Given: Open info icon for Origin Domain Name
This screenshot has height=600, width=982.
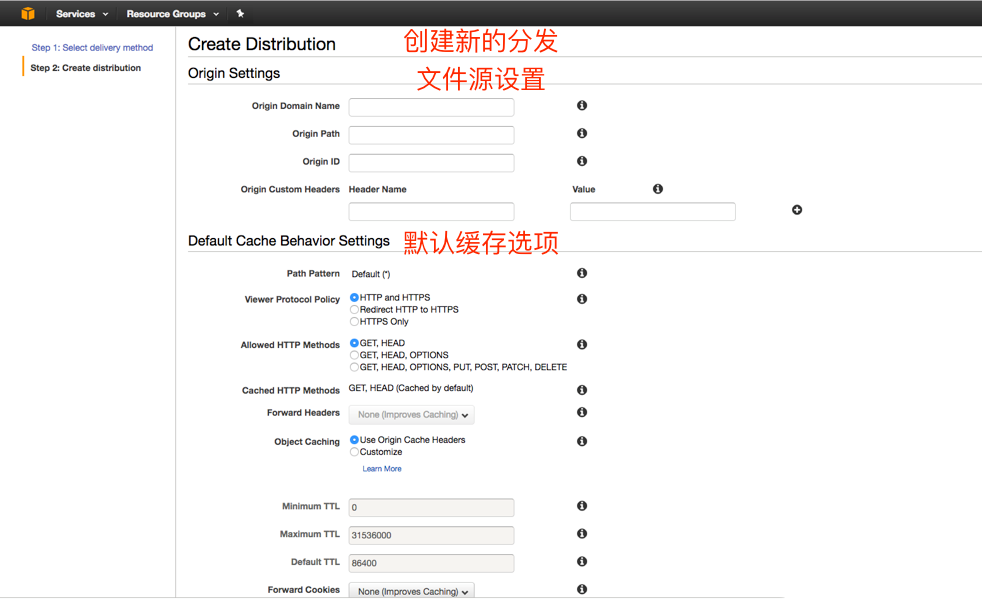Looking at the screenshot, I should [x=582, y=105].
